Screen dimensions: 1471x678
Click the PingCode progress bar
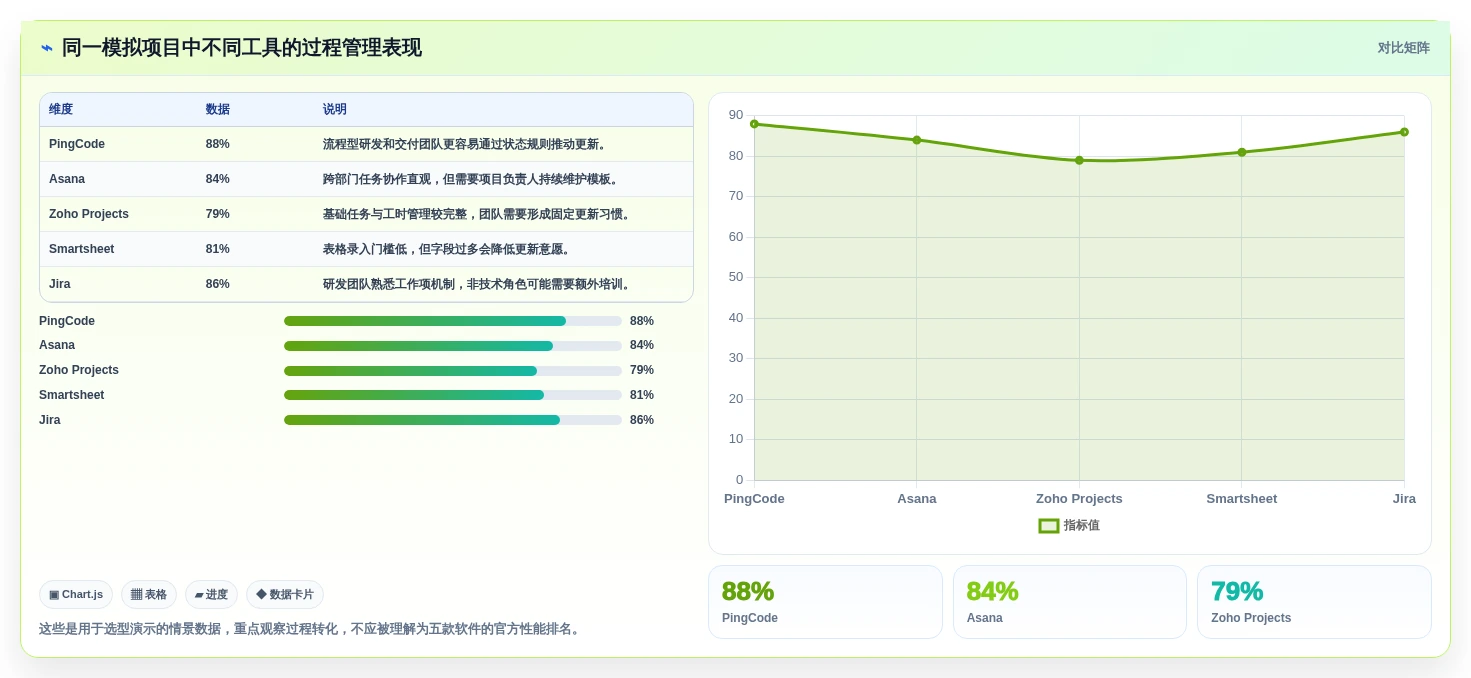[453, 321]
